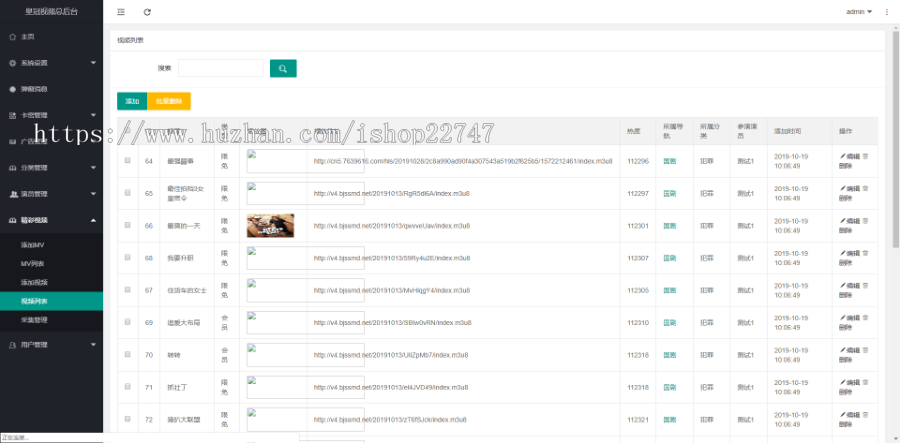Click the pencil edit icon for row 70
The width and height of the screenshot is (900, 443).
click(843, 351)
